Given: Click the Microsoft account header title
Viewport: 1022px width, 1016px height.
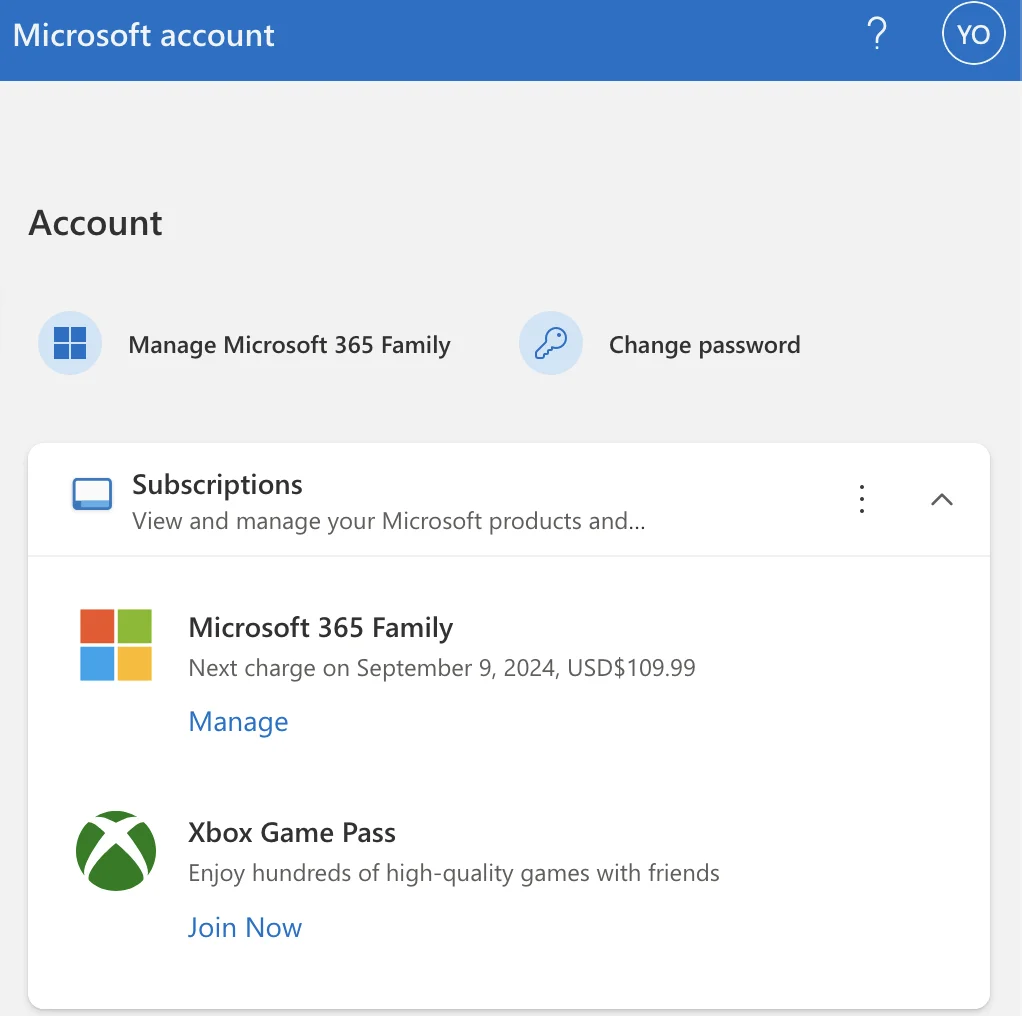Looking at the screenshot, I should 144,35.
